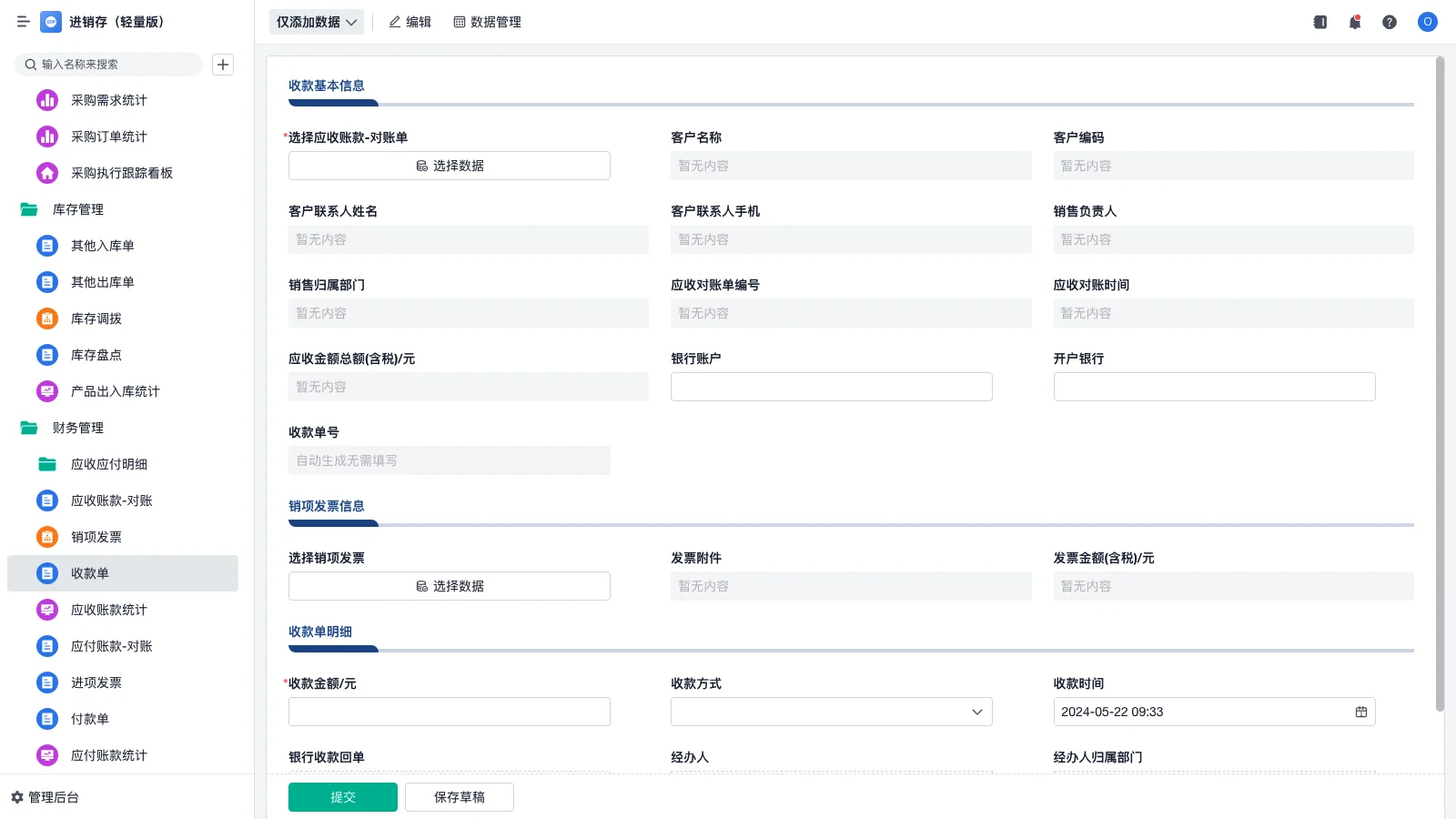Screen dimensions: 1456x819
Task: Open the help question mark icon
Action: tap(1390, 22)
